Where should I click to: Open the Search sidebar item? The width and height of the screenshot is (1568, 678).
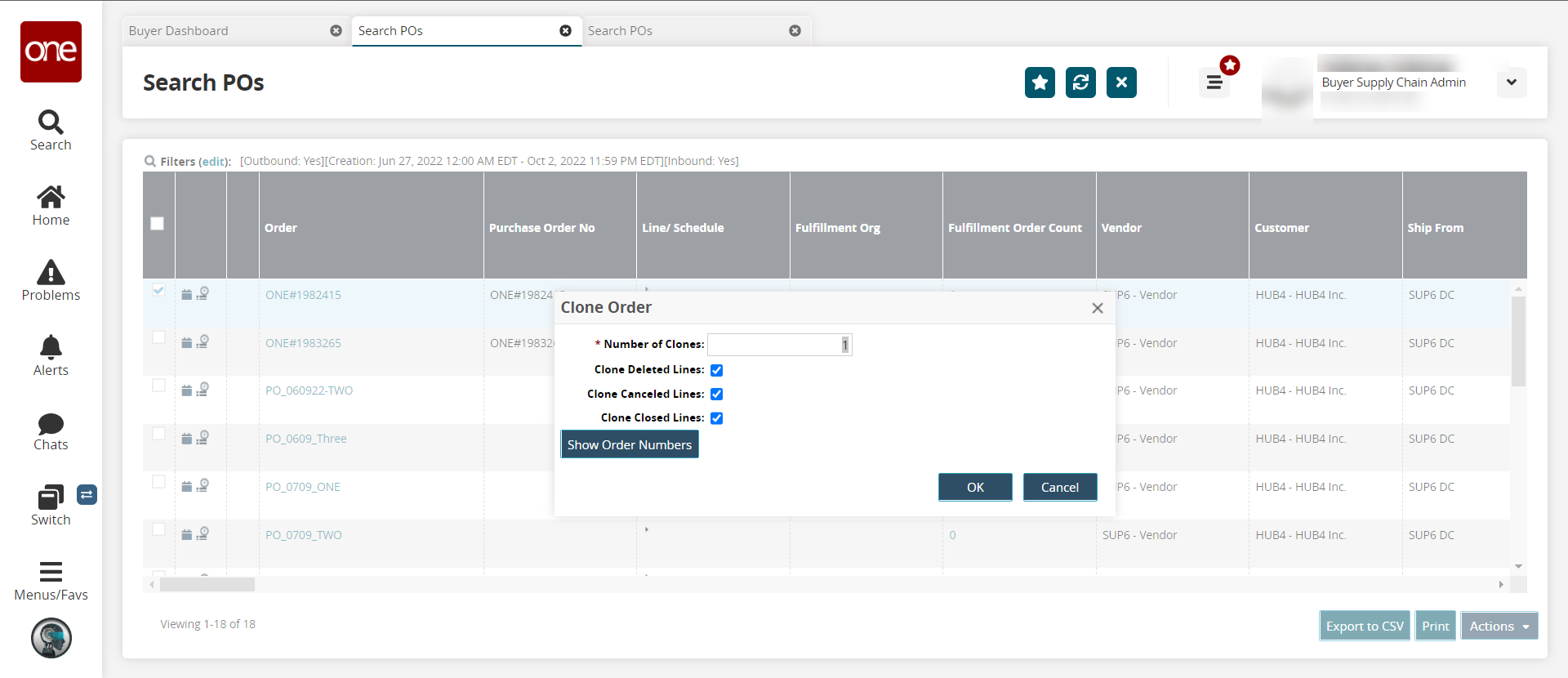51,131
